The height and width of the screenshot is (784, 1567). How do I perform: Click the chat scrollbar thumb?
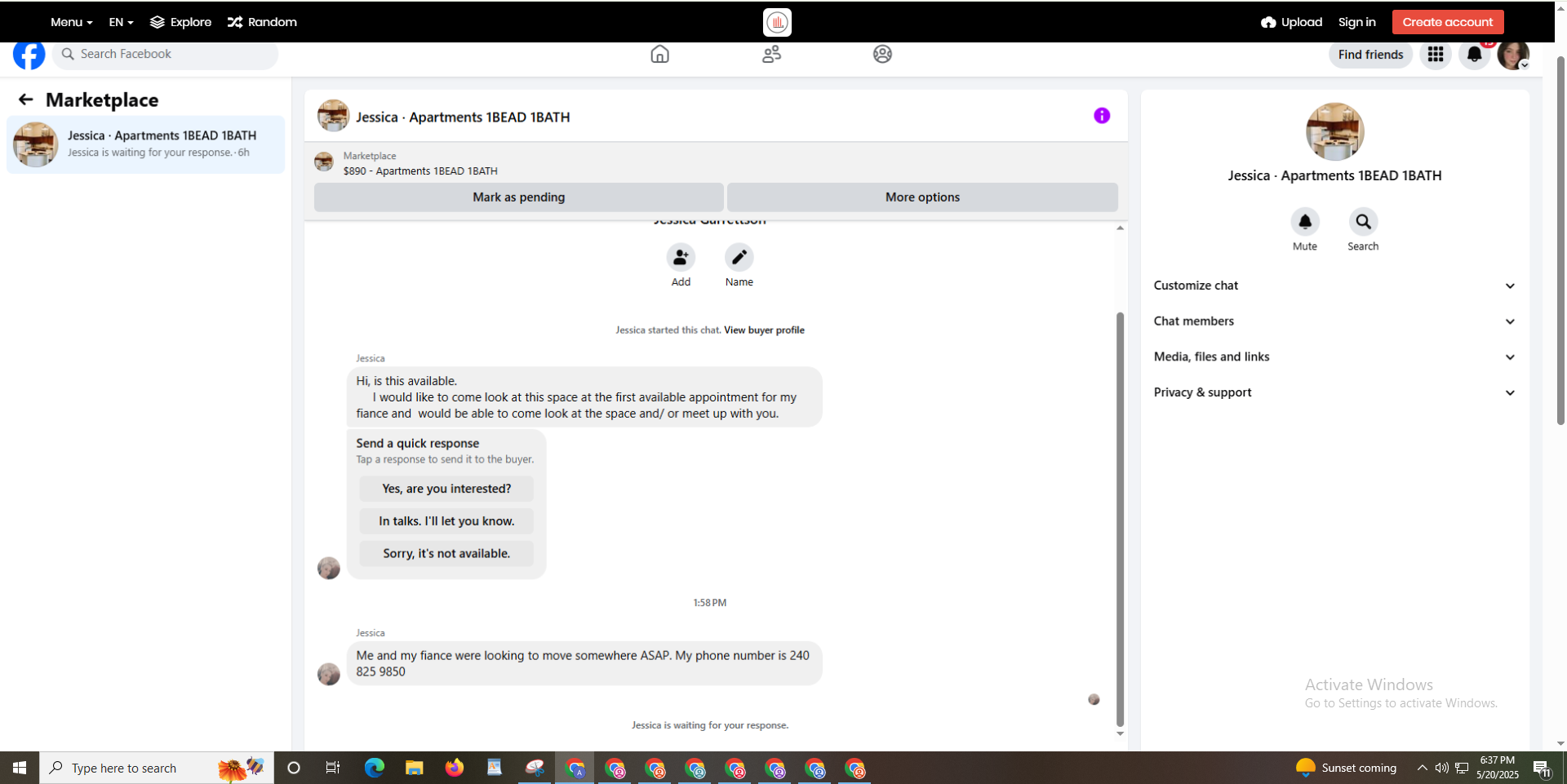pos(1120,519)
